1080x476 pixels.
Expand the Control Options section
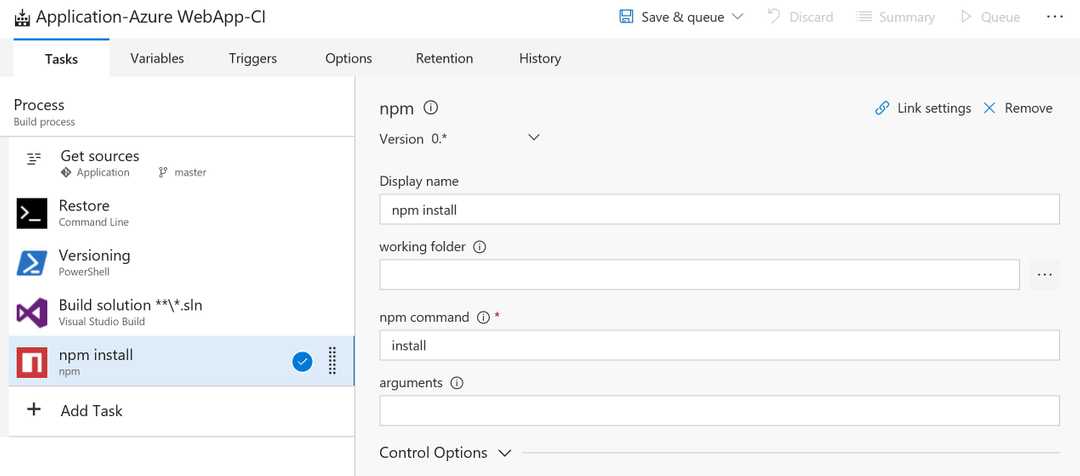pos(504,453)
